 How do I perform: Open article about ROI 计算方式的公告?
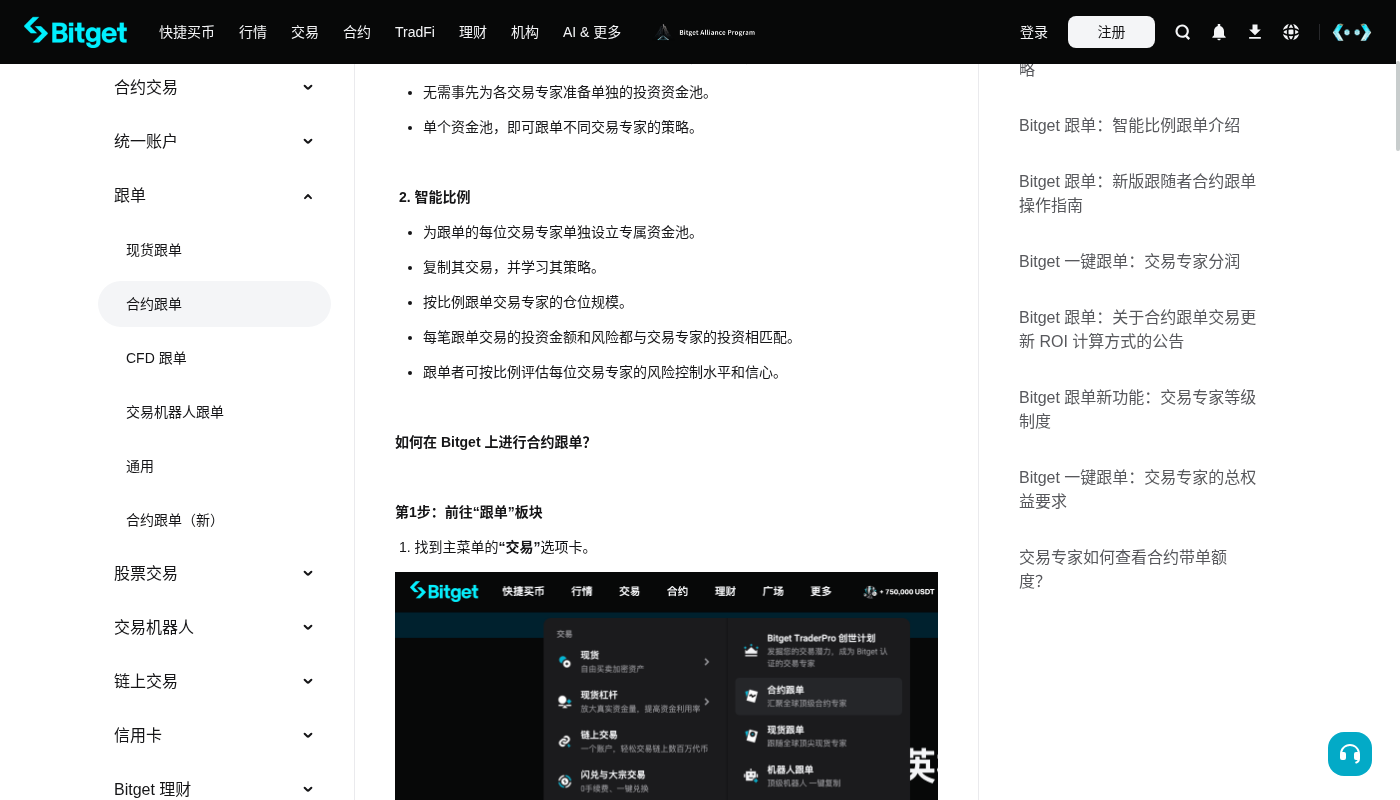pos(1137,329)
